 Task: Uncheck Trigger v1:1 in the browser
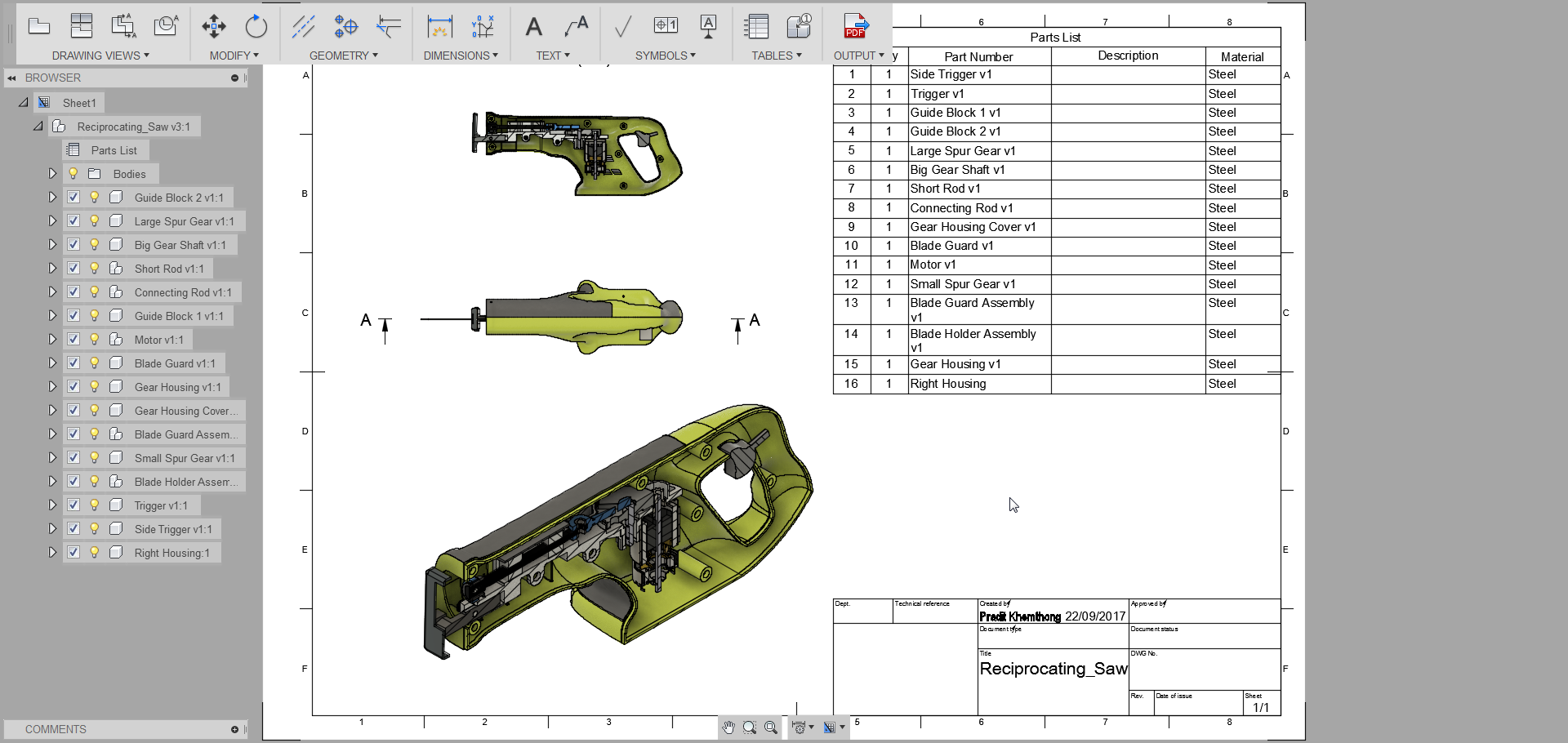73,505
